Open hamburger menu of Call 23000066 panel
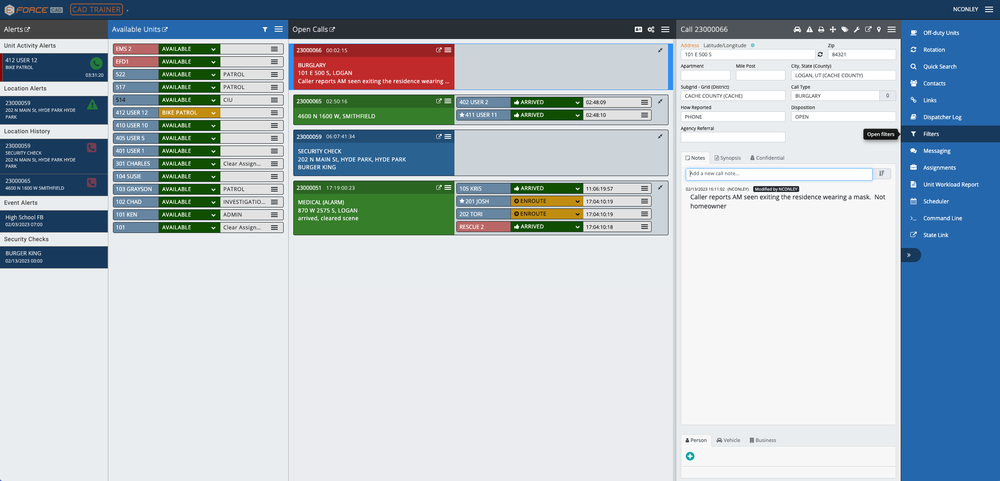 coord(892,29)
